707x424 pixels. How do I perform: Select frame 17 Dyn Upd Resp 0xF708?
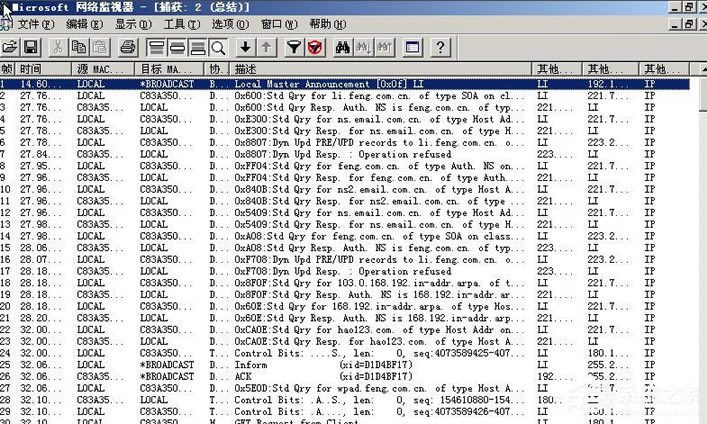coord(344,272)
